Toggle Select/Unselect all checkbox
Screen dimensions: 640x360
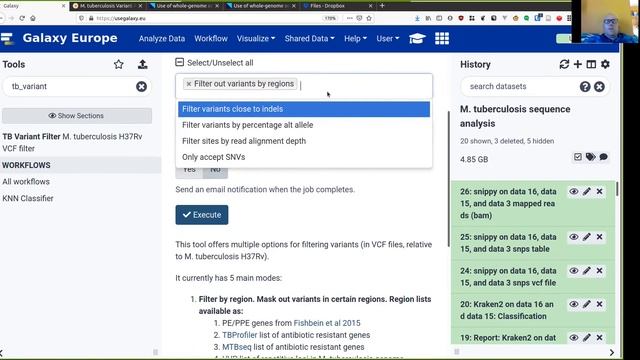180,62
